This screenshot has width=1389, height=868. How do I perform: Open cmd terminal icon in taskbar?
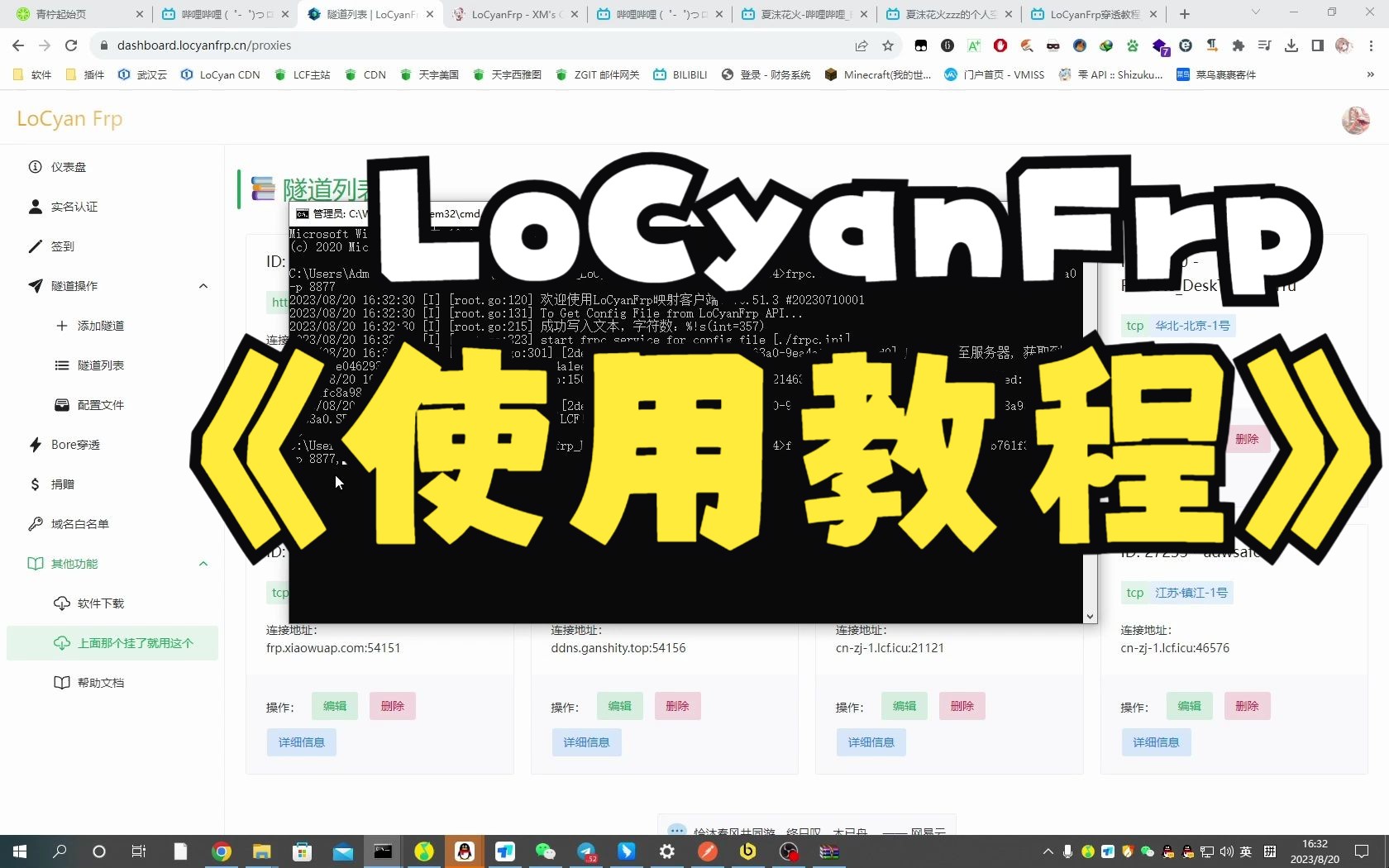pos(383,851)
